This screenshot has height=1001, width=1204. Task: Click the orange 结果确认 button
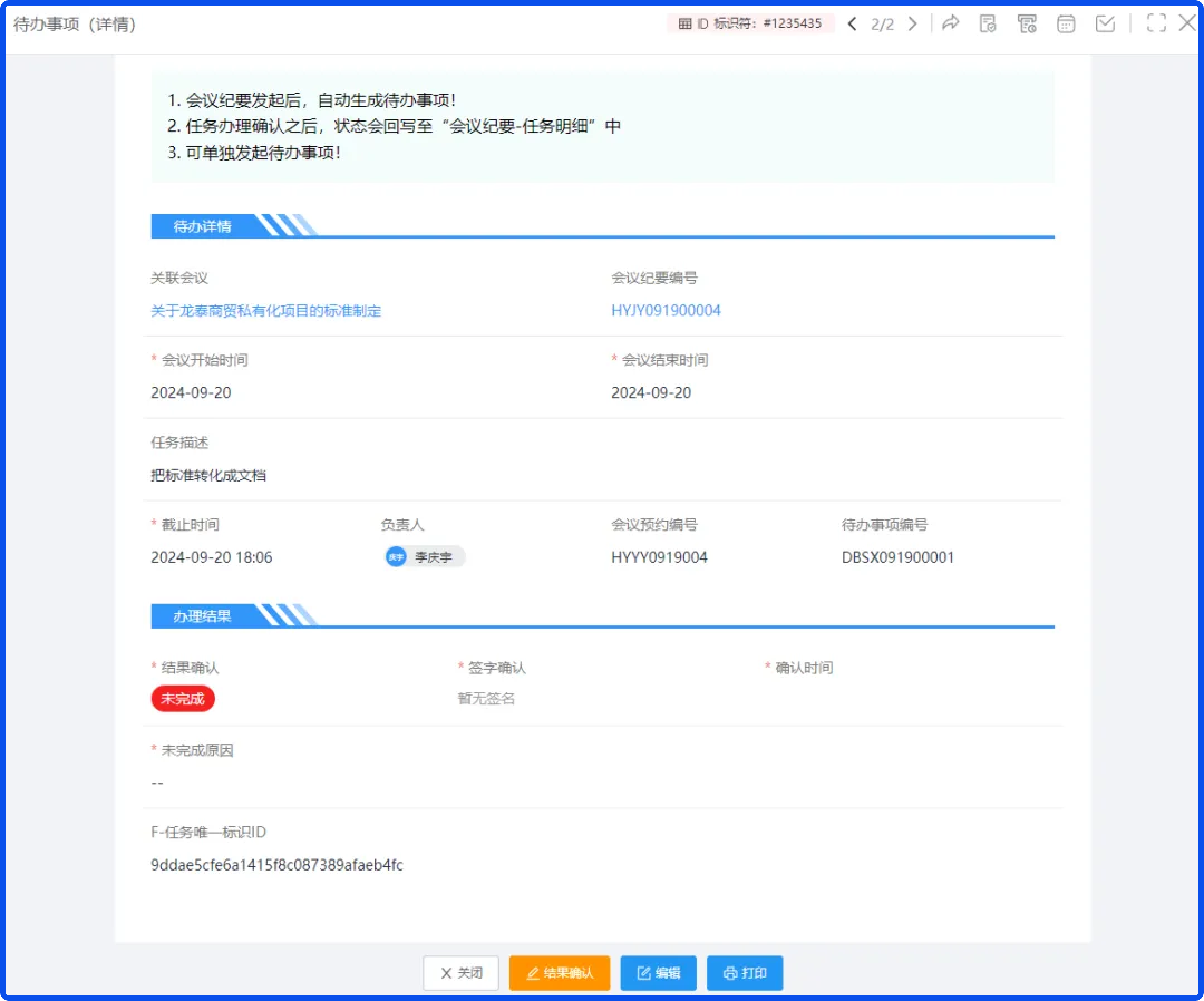click(559, 973)
